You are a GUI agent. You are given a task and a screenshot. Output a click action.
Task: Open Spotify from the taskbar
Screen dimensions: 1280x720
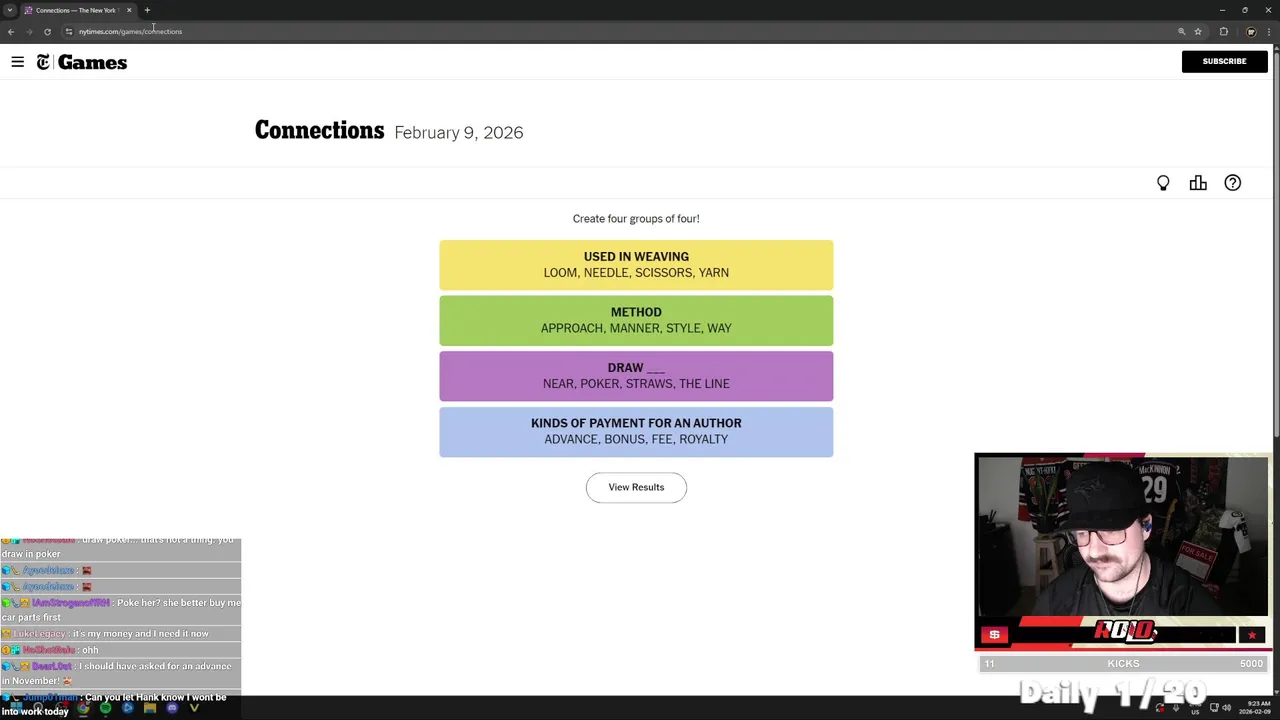(105, 708)
